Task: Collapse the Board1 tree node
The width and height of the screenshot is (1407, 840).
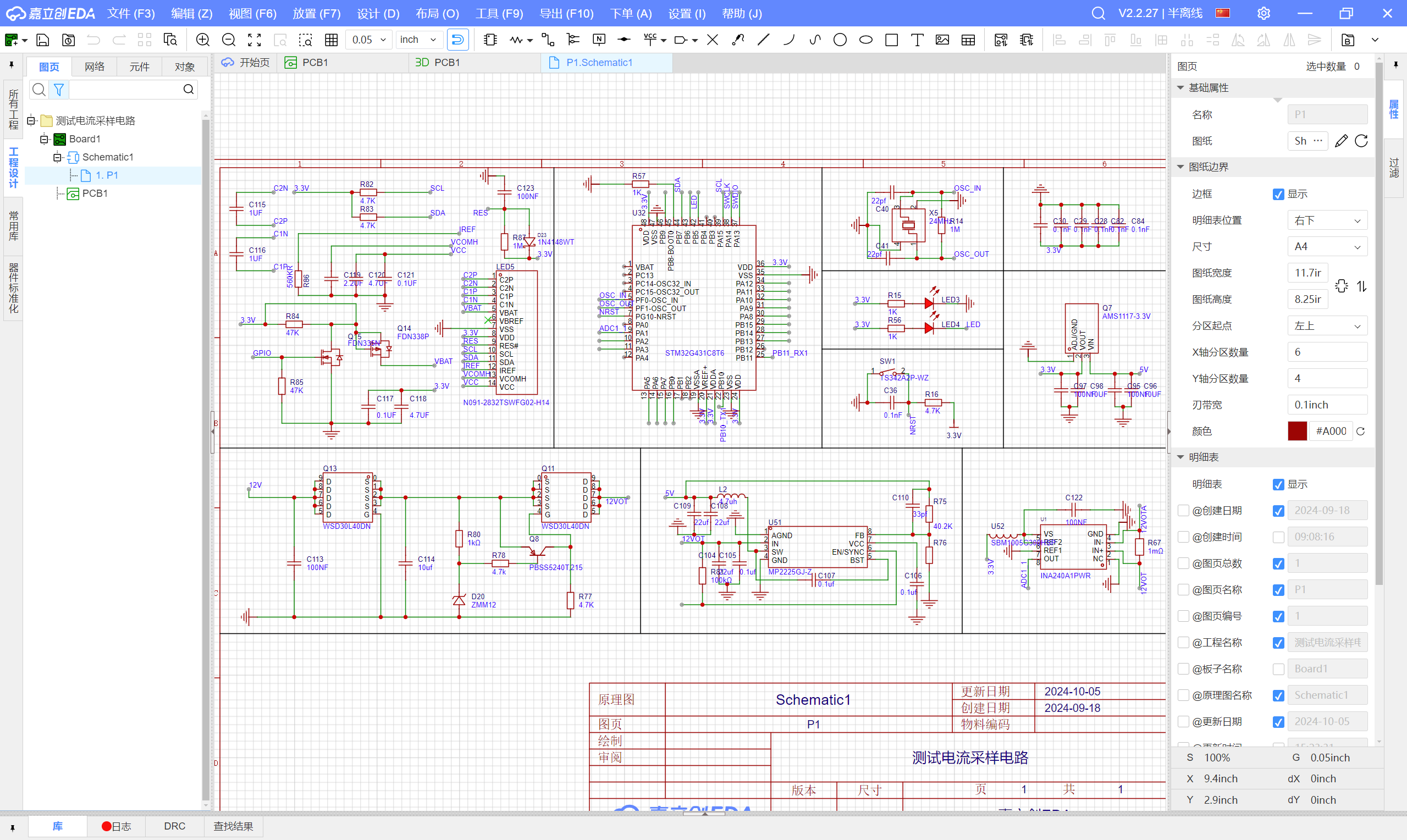Action: point(45,139)
